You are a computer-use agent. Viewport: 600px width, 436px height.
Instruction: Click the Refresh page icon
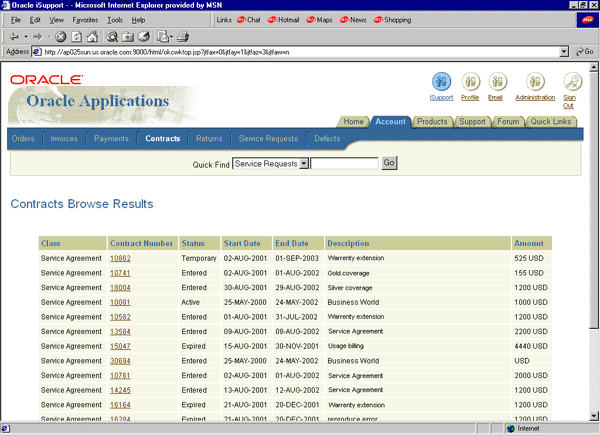[x=77, y=37]
